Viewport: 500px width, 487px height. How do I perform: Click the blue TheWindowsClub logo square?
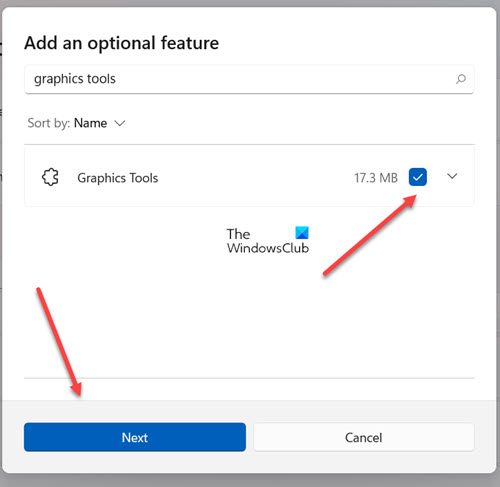tap(302, 233)
